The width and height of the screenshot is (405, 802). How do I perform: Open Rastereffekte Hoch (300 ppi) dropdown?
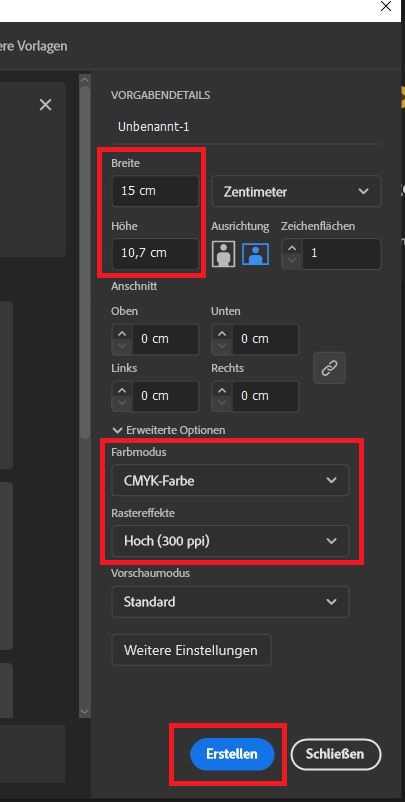point(230,541)
